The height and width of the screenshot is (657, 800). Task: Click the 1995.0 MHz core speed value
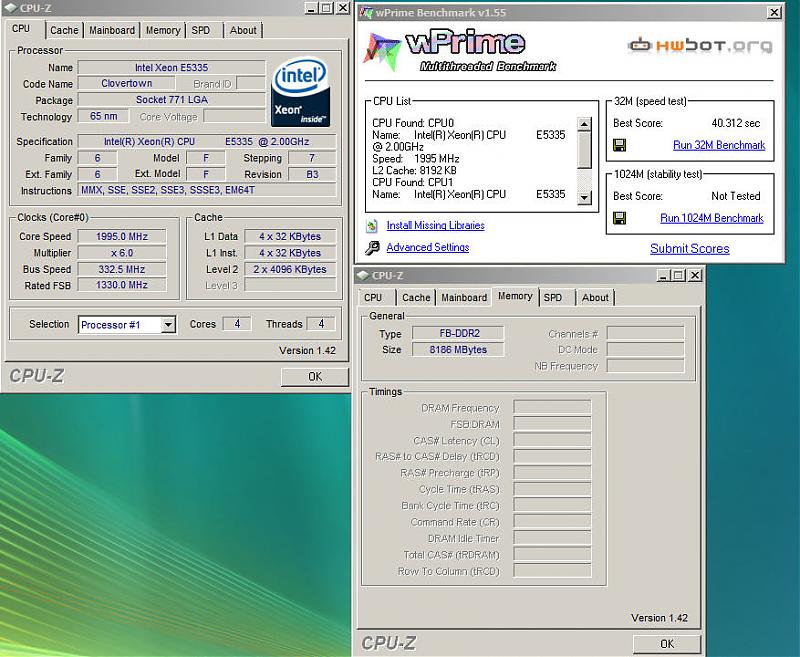pos(122,237)
